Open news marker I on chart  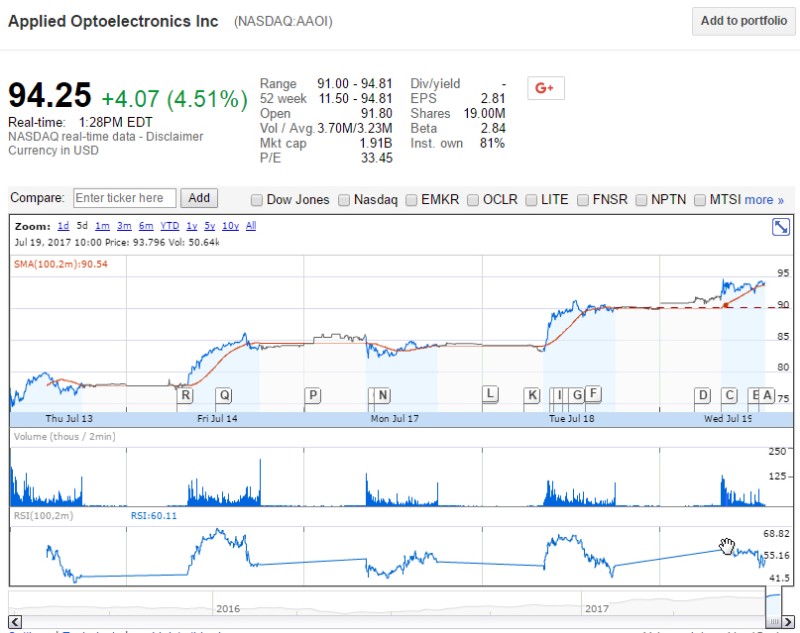tap(559, 395)
